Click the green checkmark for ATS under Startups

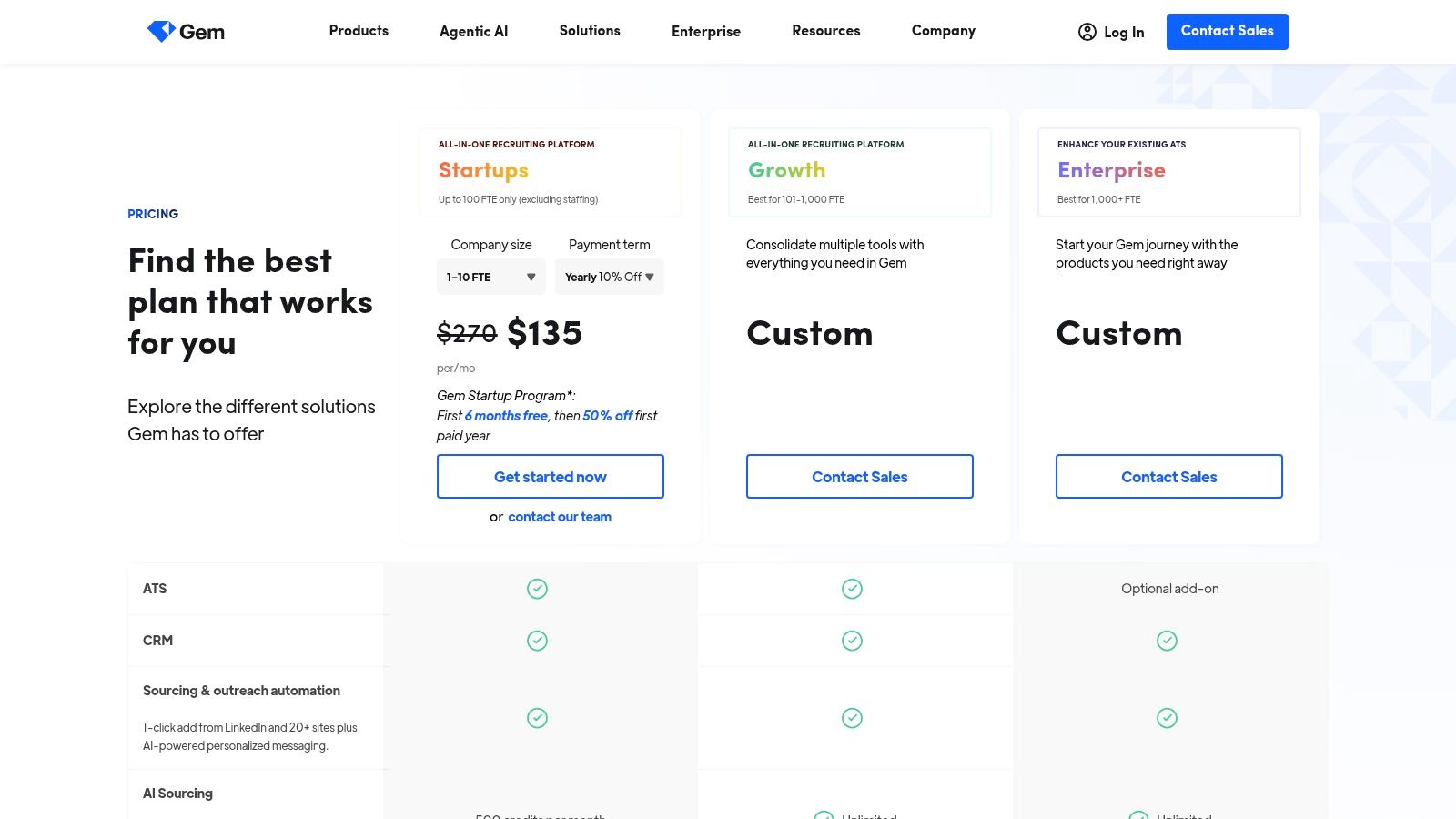pos(537,589)
